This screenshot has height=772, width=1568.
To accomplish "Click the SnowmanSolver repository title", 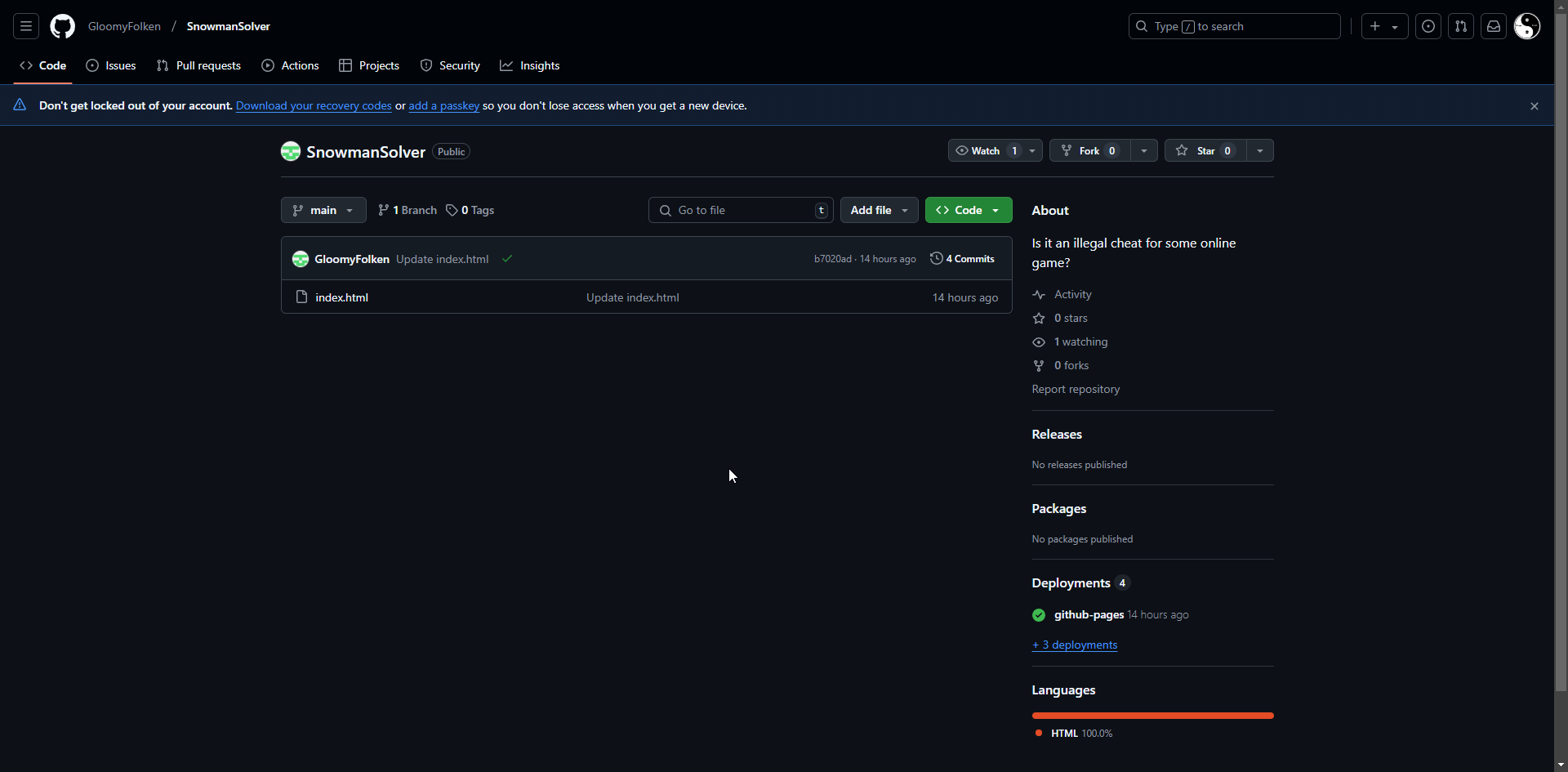I will (366, 152).
